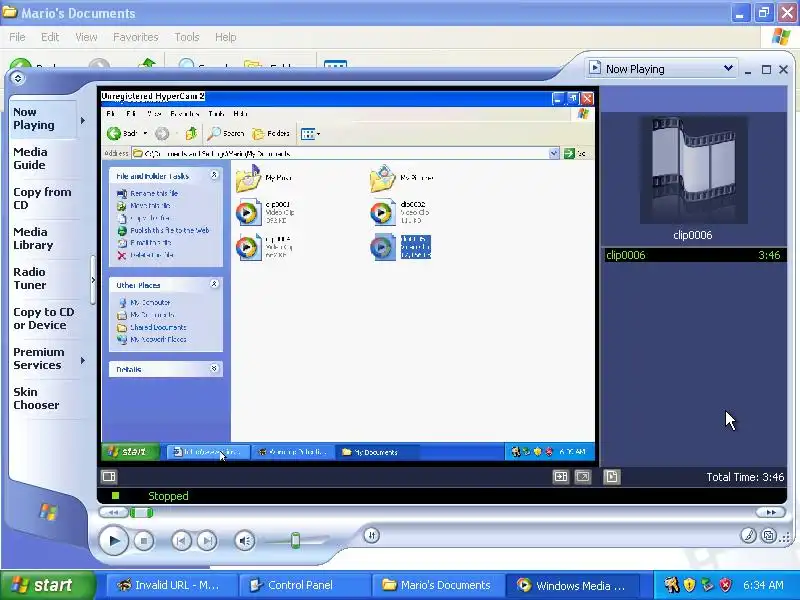Open the View menu in Mario's Documents

pyautogui.click(x=86, y=37)
